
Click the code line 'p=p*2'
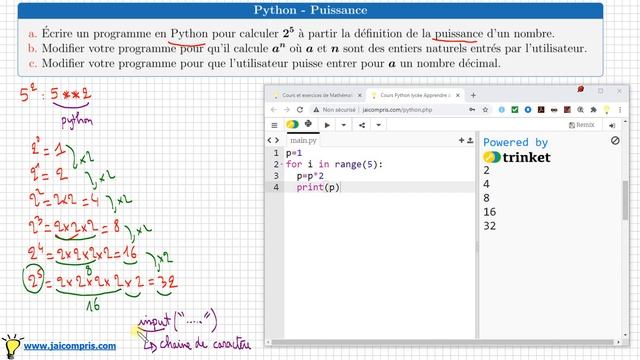(x=310, y=176)
